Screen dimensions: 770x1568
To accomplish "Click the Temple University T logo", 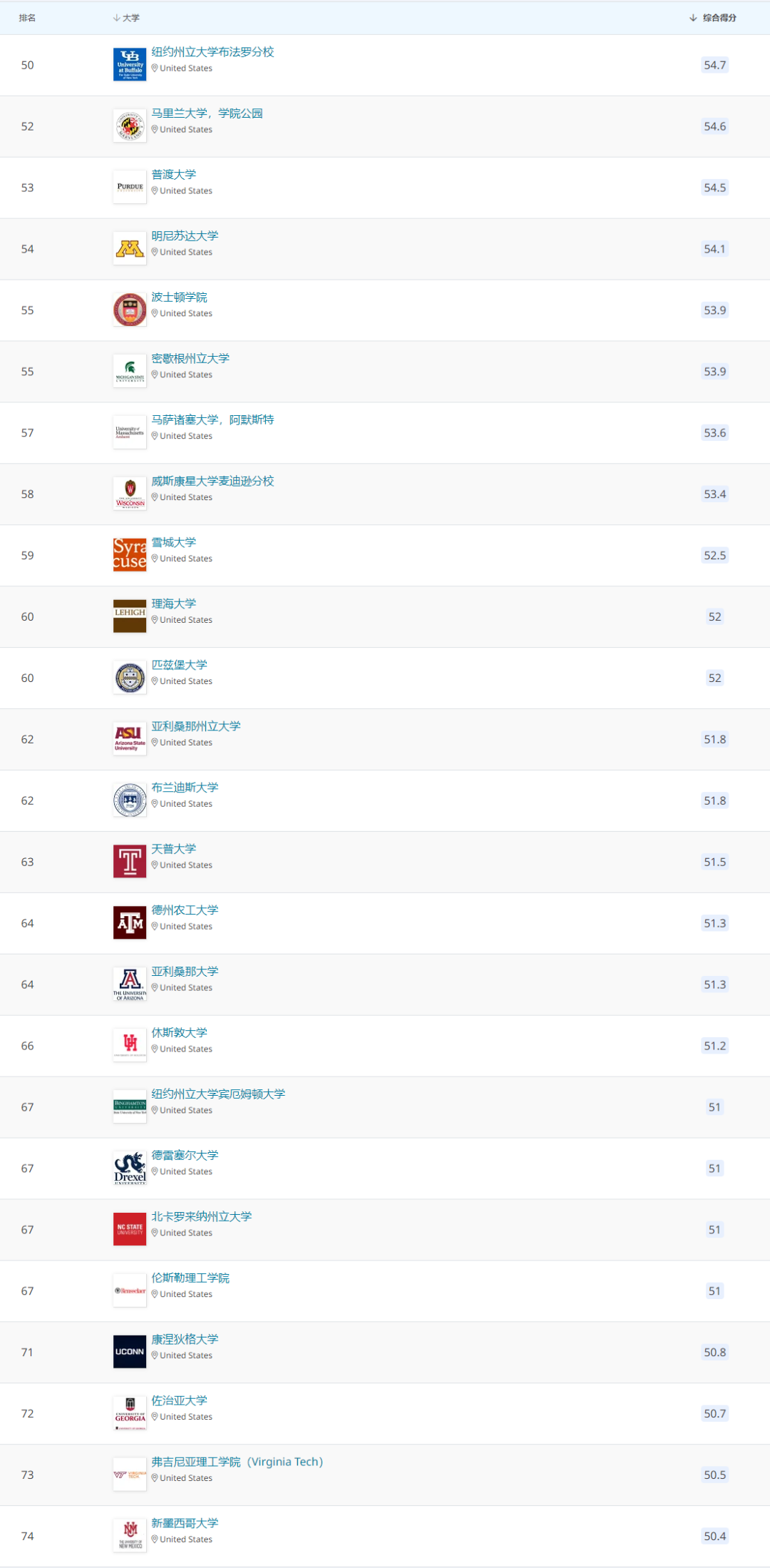I will tap(130, 862).
